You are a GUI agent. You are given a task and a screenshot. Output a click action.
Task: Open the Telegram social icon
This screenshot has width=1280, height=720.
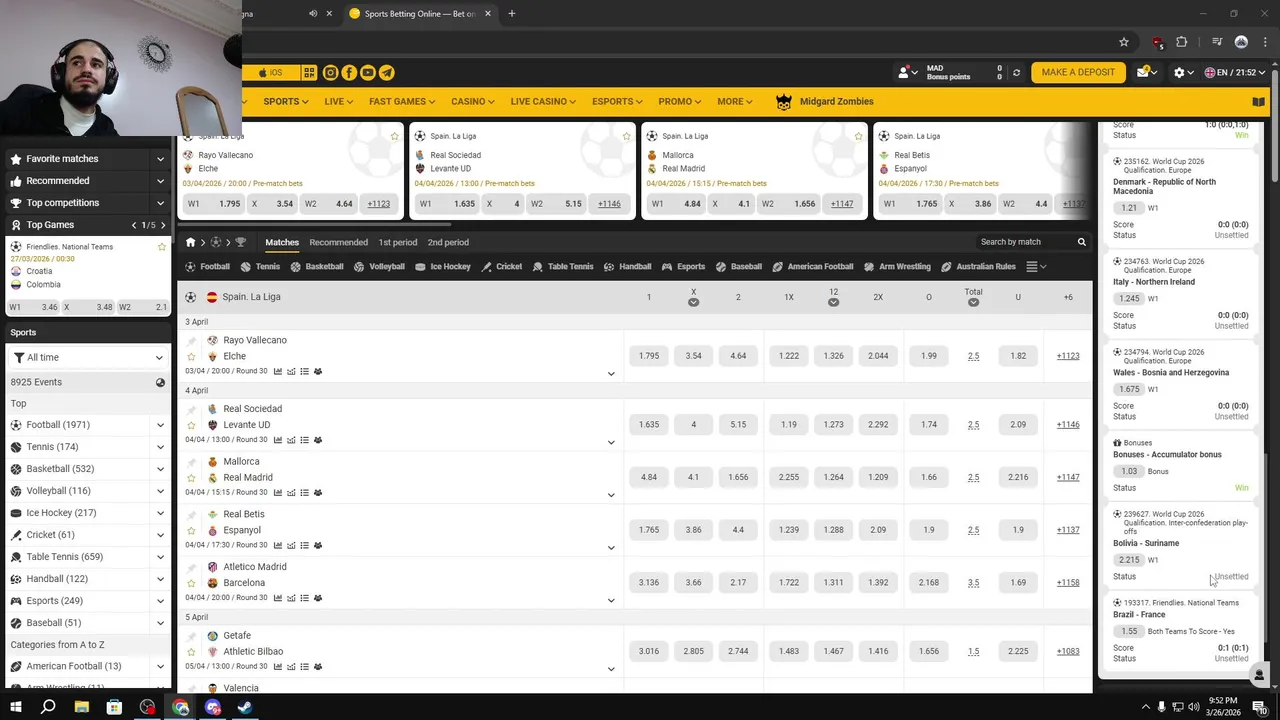click(387, 73)
